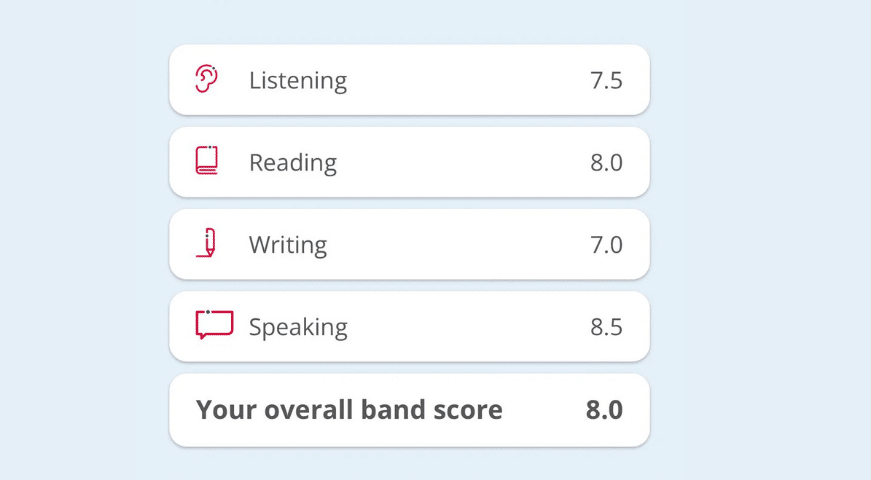
Task: Open the Reading score card
Action: pos(450,162)
